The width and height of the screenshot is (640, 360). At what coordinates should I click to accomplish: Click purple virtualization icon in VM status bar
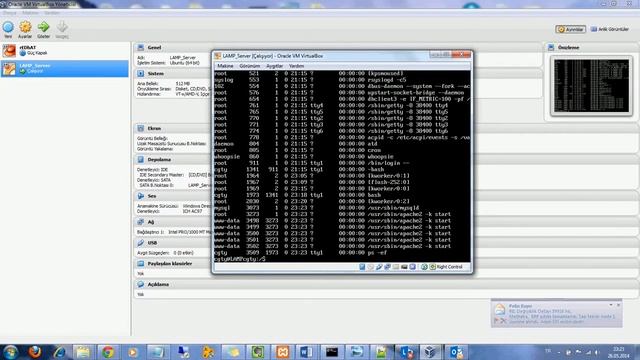pos(413,267)
